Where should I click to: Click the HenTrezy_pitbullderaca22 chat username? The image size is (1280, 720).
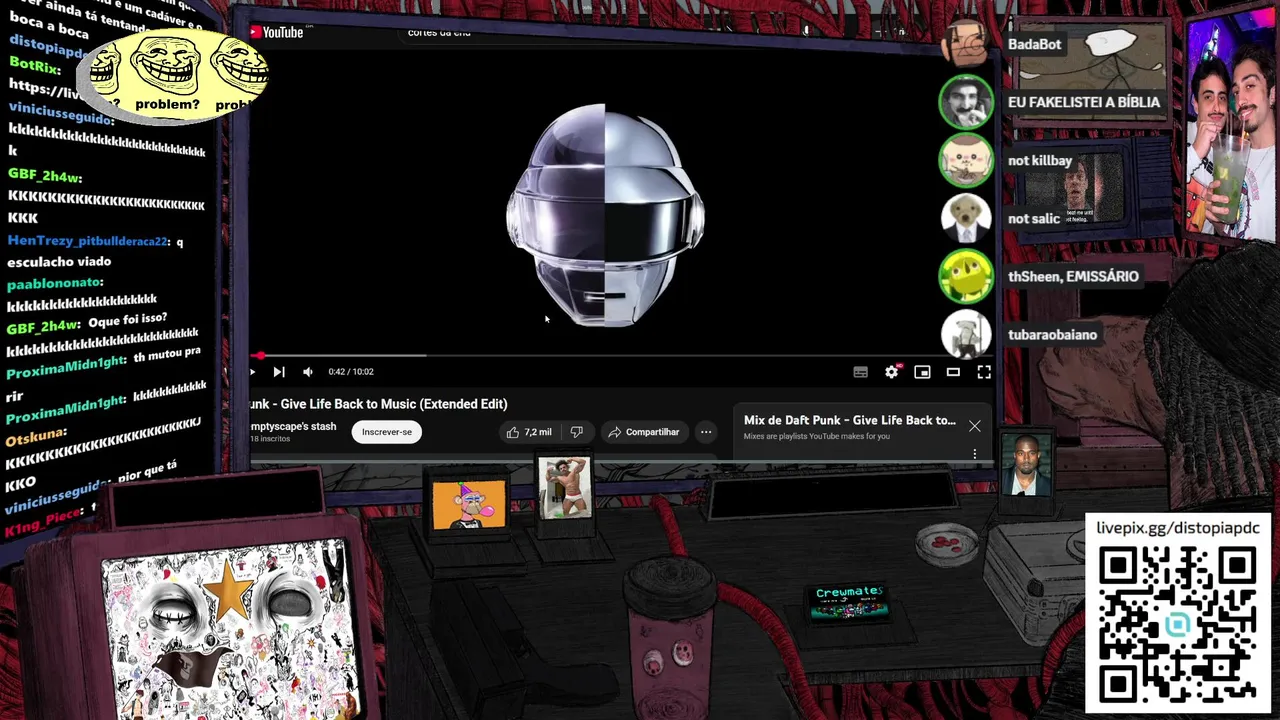pos(89,241)
